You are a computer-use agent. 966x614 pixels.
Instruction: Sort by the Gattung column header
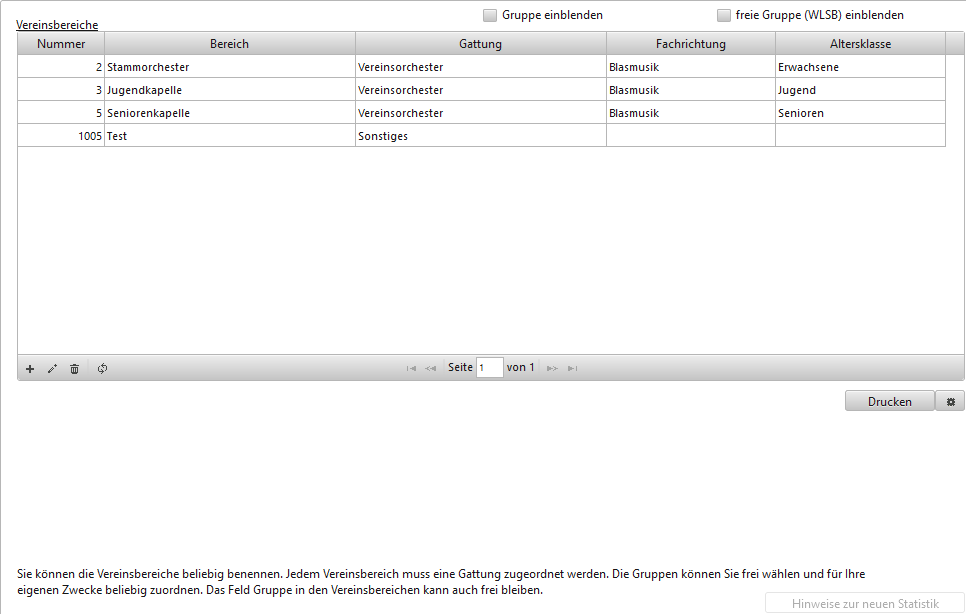point(480,44)
